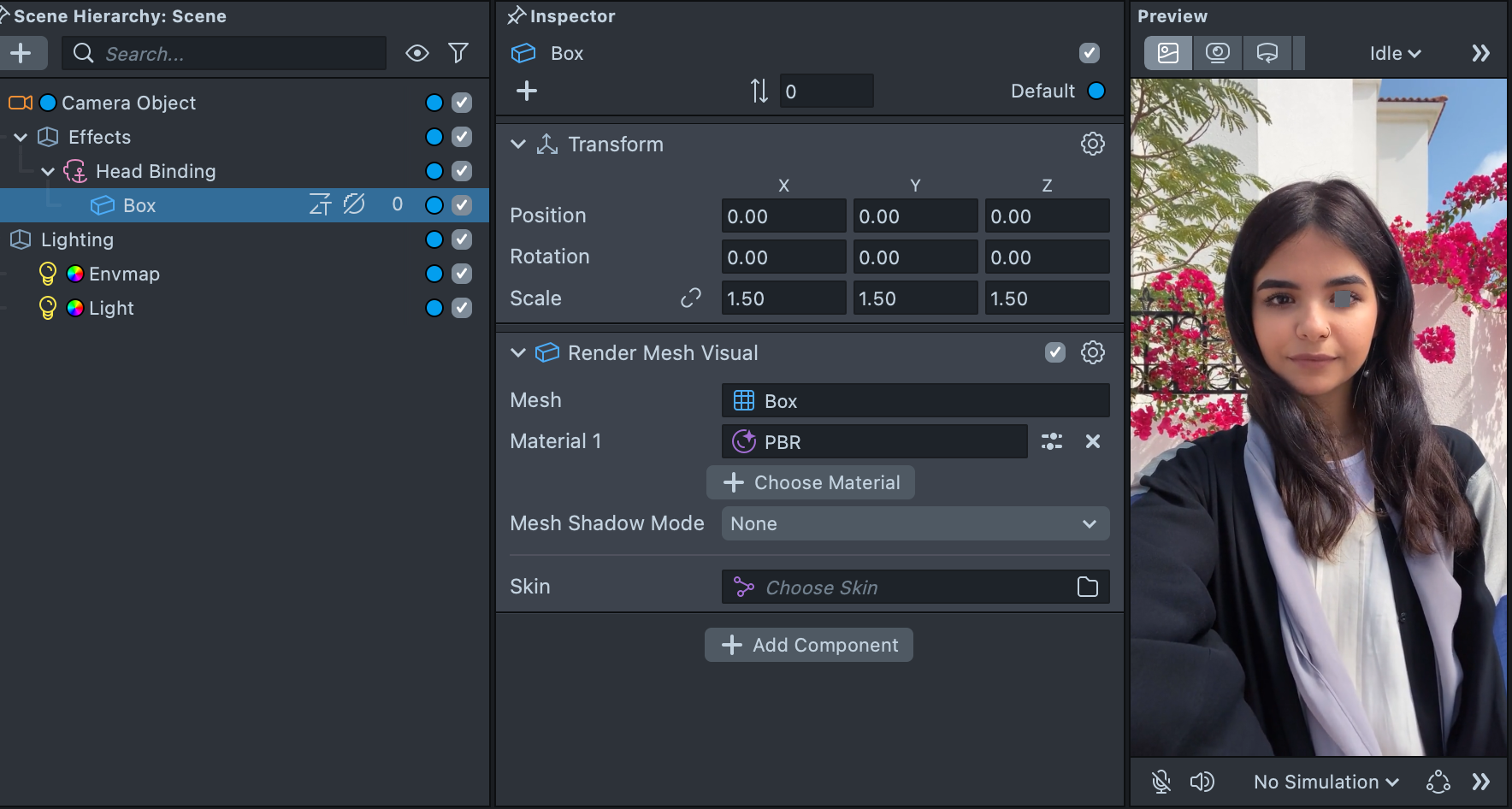
Task: Click the Default layer blue color dot
Action: coord(1096,91)
